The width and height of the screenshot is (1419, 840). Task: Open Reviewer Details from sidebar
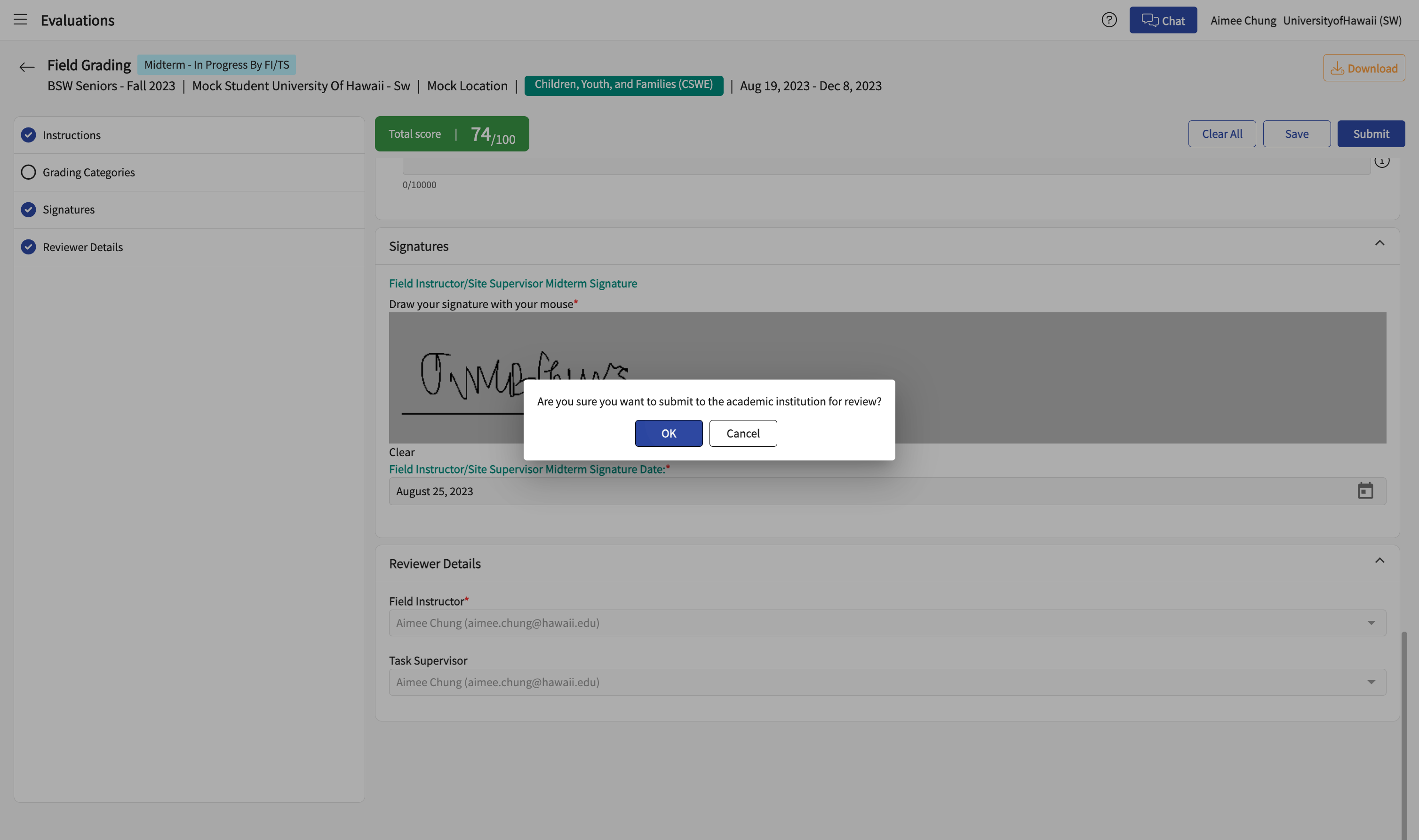[189, 247]
